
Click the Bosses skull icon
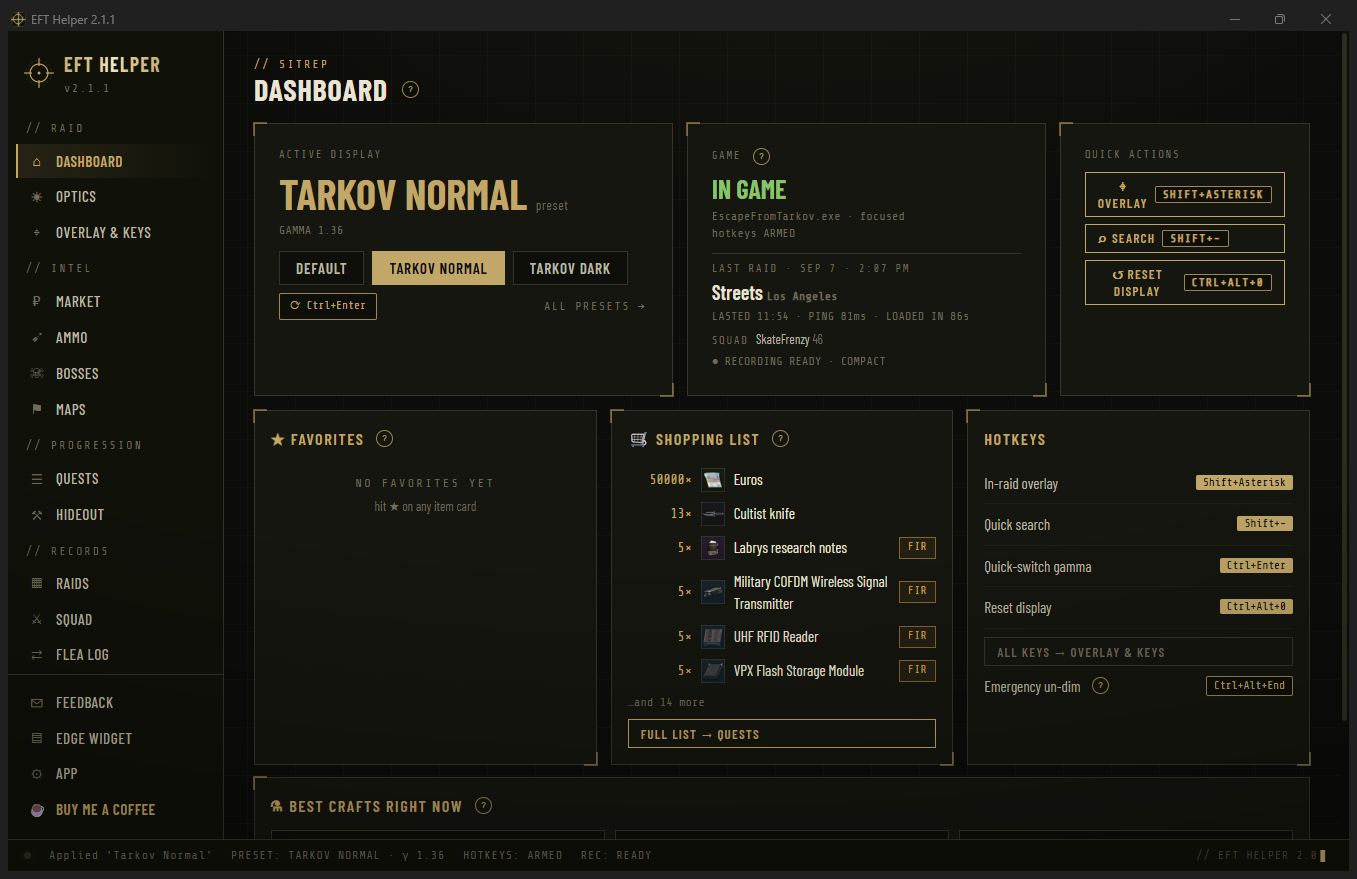coord(37,374)
